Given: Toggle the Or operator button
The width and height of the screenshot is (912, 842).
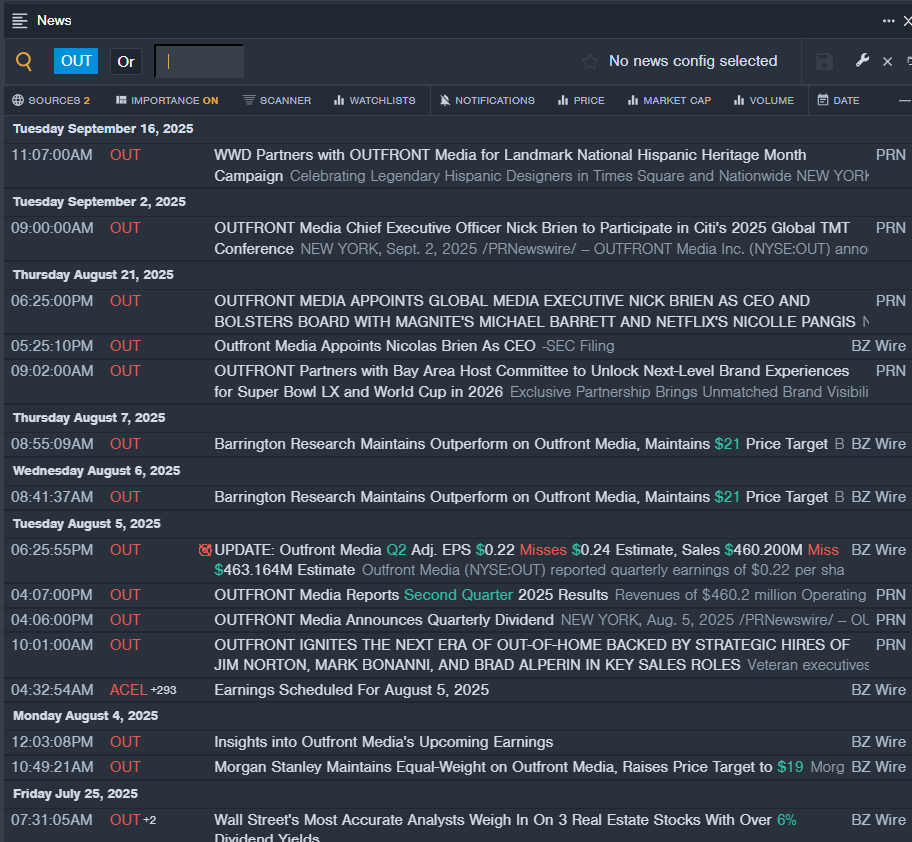Looking at the screenshot, I should [126, 62].
